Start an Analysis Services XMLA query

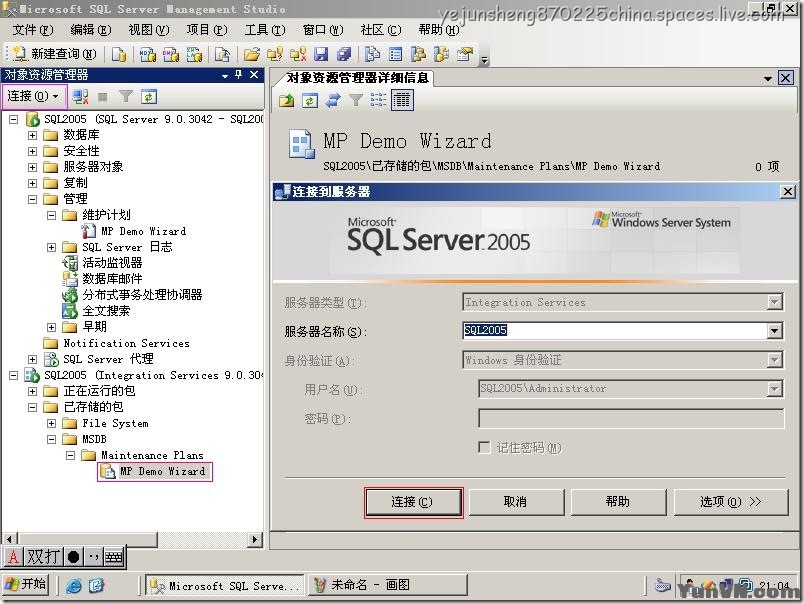click(194, 54)
